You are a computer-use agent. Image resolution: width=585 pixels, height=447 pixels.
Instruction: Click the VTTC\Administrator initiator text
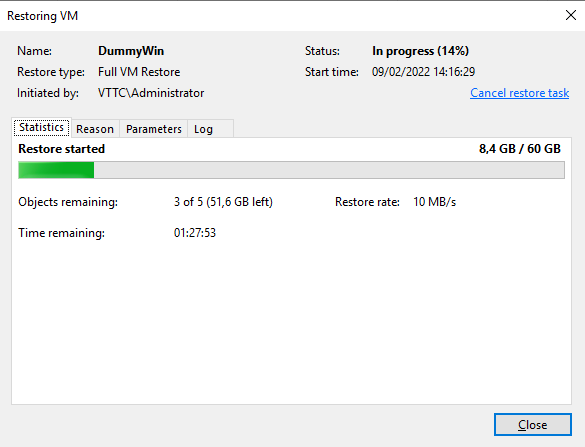[x=151, y=93]
